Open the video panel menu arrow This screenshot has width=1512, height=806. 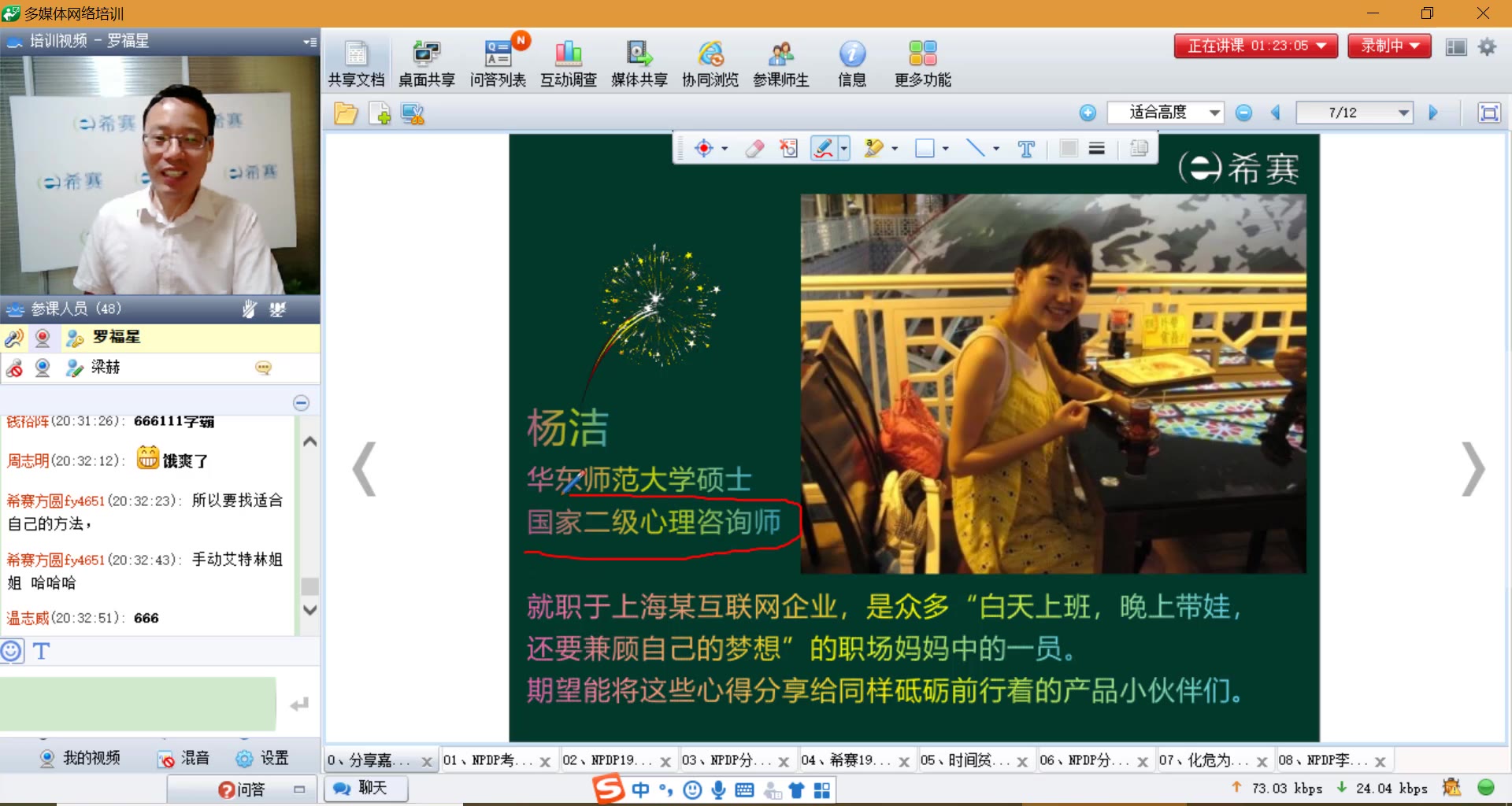(x=309, y=42)
